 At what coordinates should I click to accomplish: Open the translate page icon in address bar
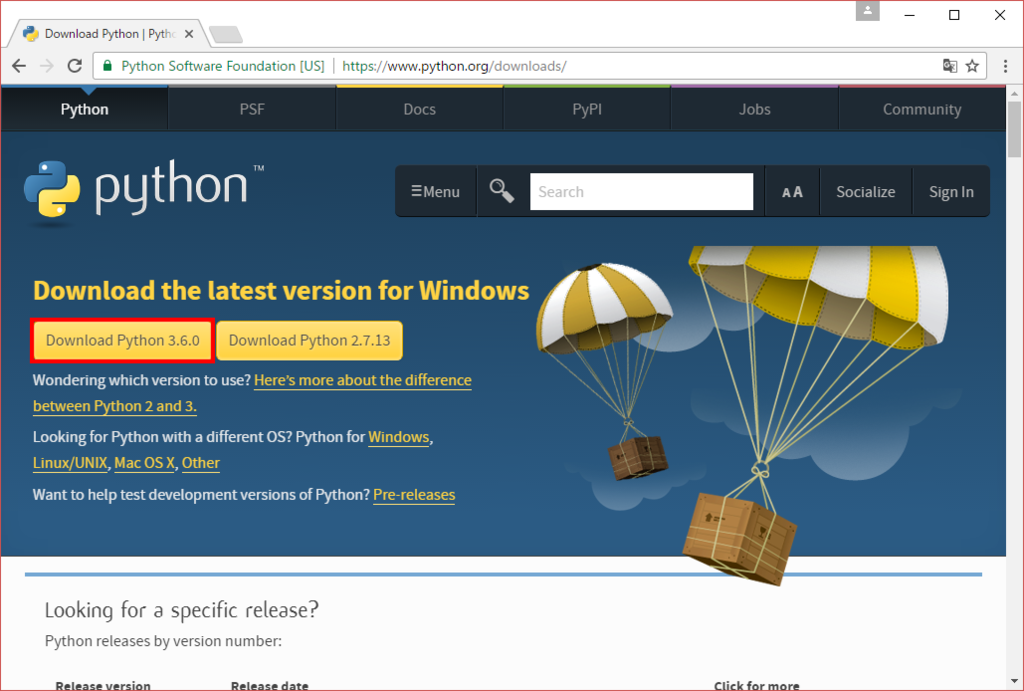[x=950, y=66]
